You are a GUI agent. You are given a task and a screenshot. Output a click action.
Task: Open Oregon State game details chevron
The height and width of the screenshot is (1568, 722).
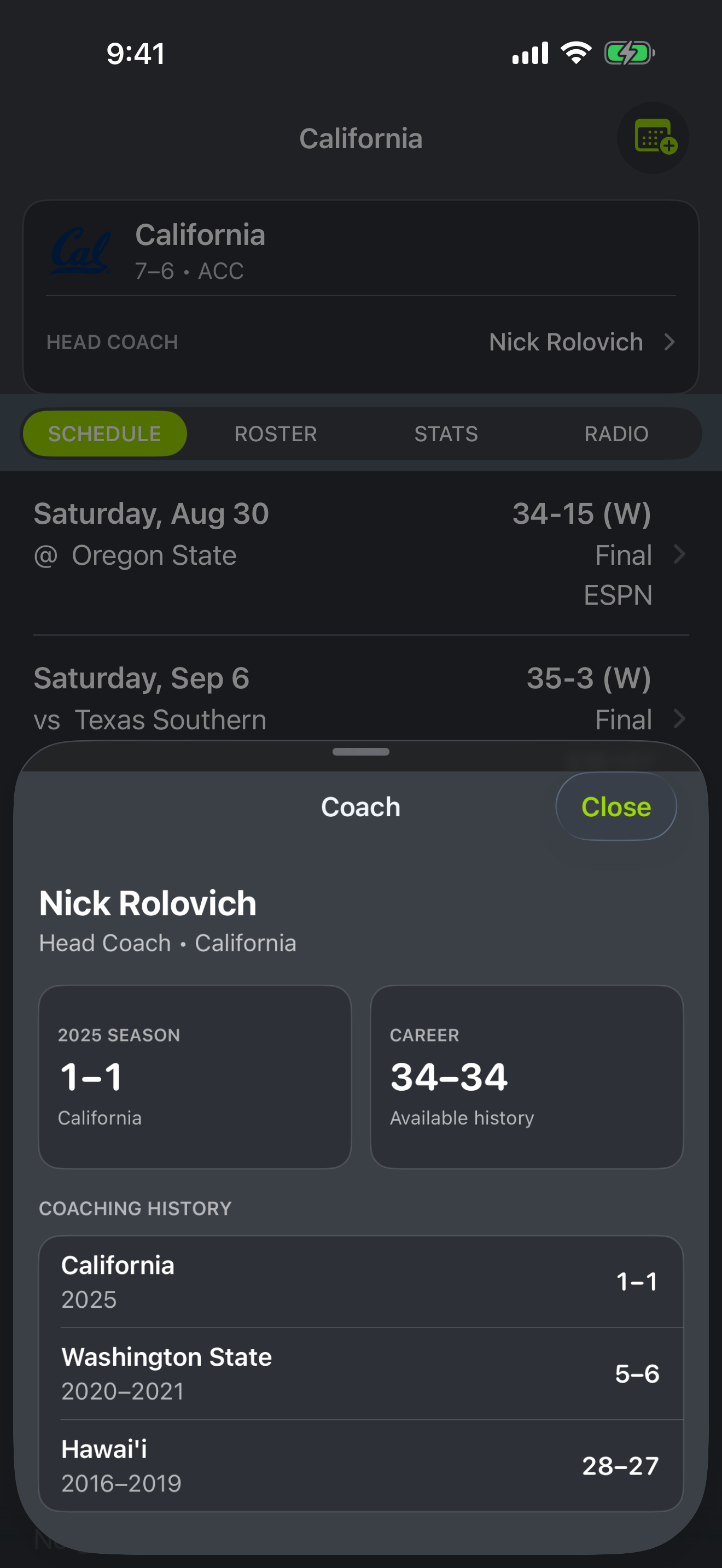click(679, 554)
